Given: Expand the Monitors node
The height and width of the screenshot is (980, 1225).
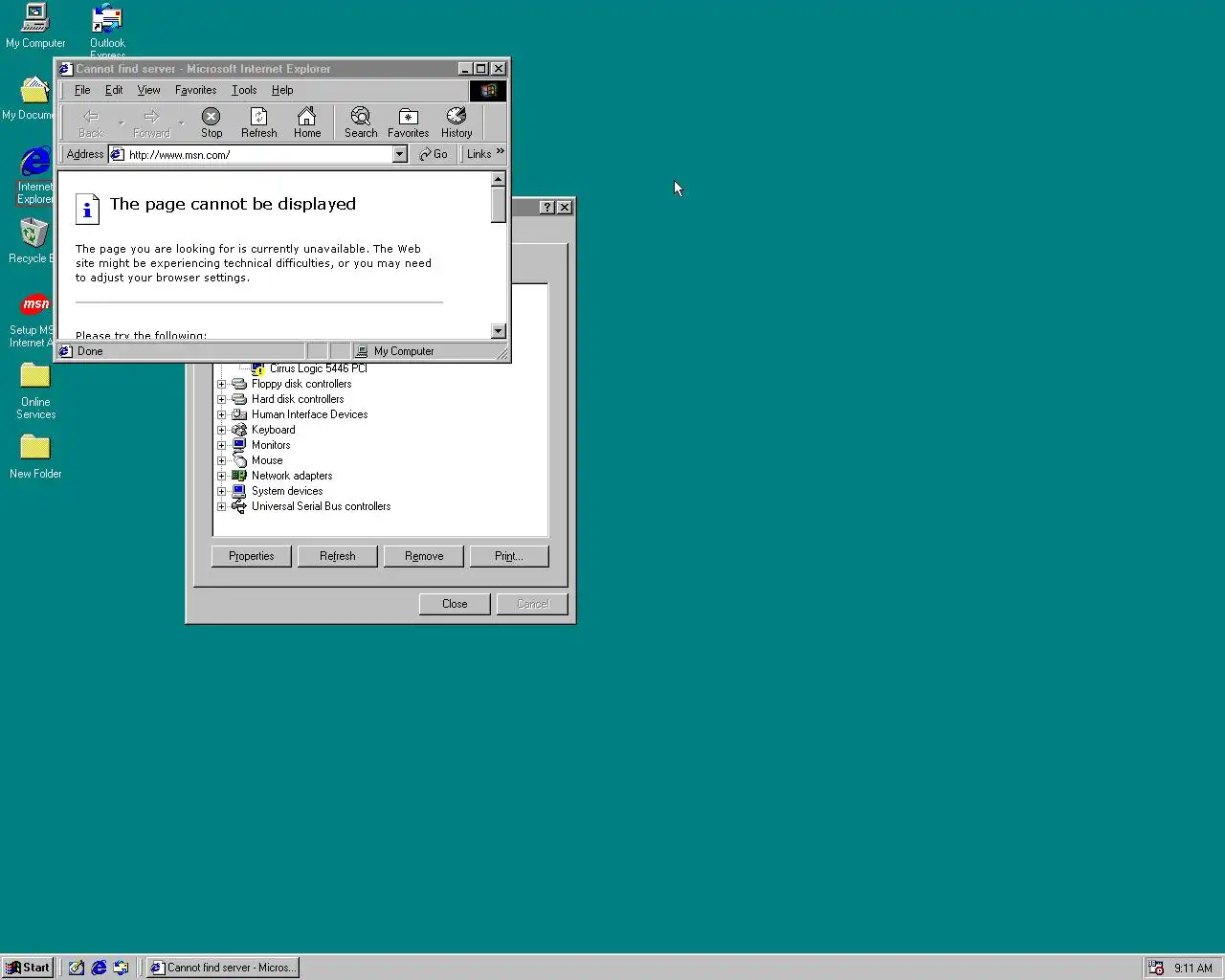Looking at the screenshot, I should [x=221, y=445].
